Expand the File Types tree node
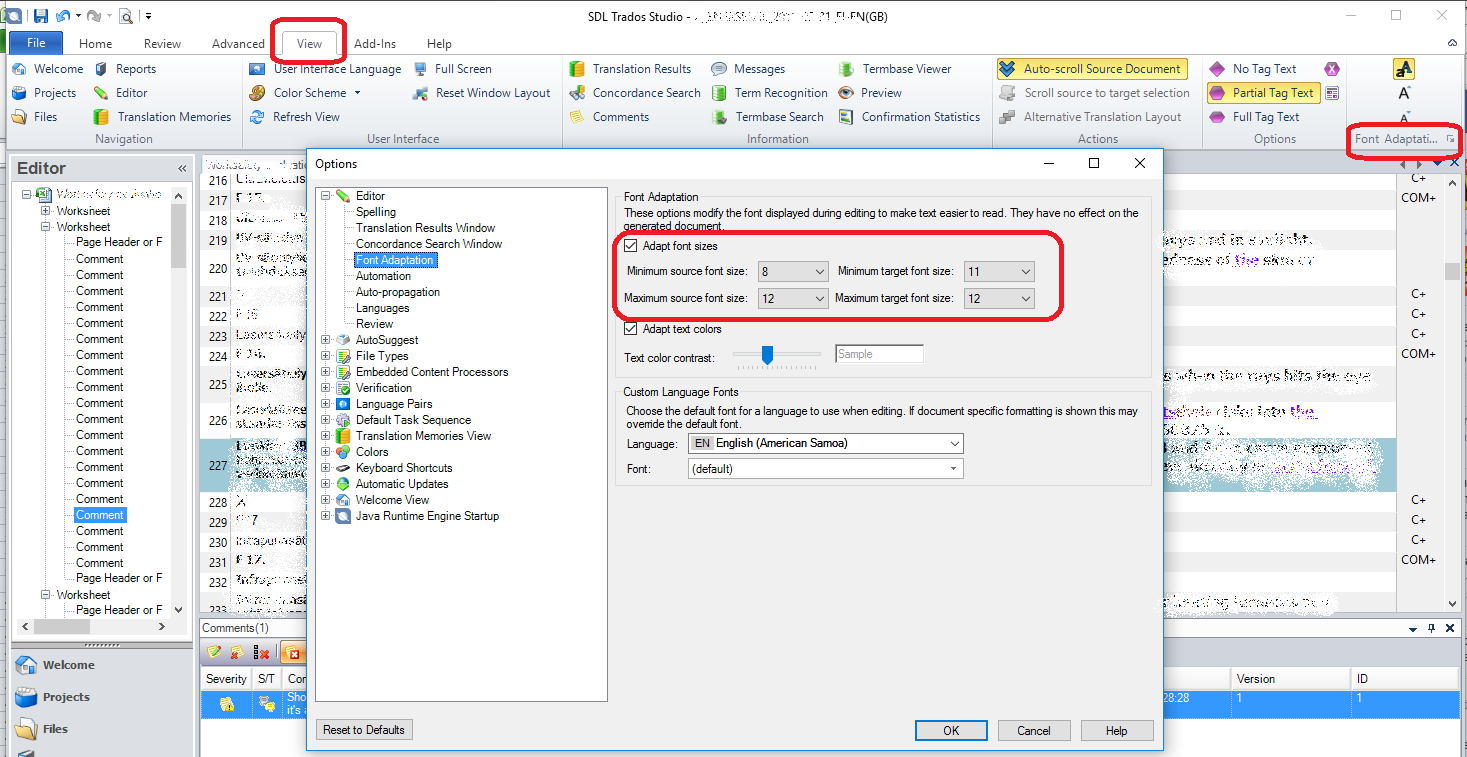This screenshot has width=1467, height=757. pos(325,356)
